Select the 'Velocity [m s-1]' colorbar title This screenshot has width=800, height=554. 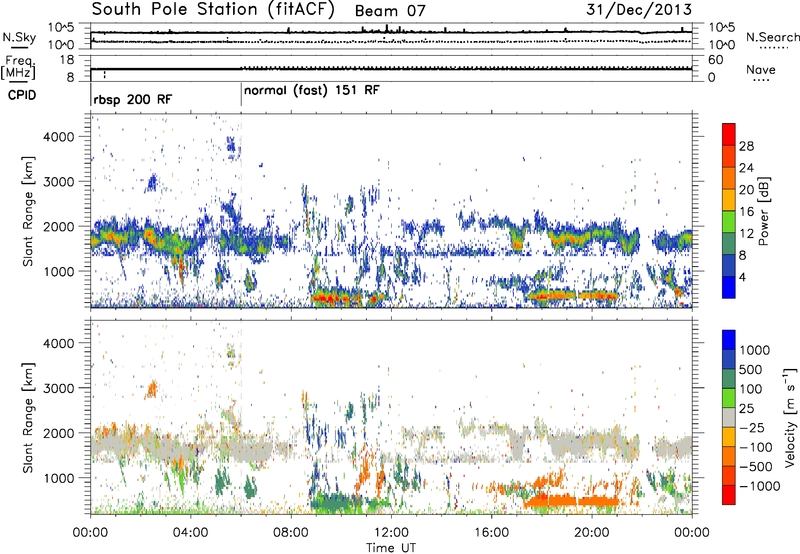click(x=790, y=417)
